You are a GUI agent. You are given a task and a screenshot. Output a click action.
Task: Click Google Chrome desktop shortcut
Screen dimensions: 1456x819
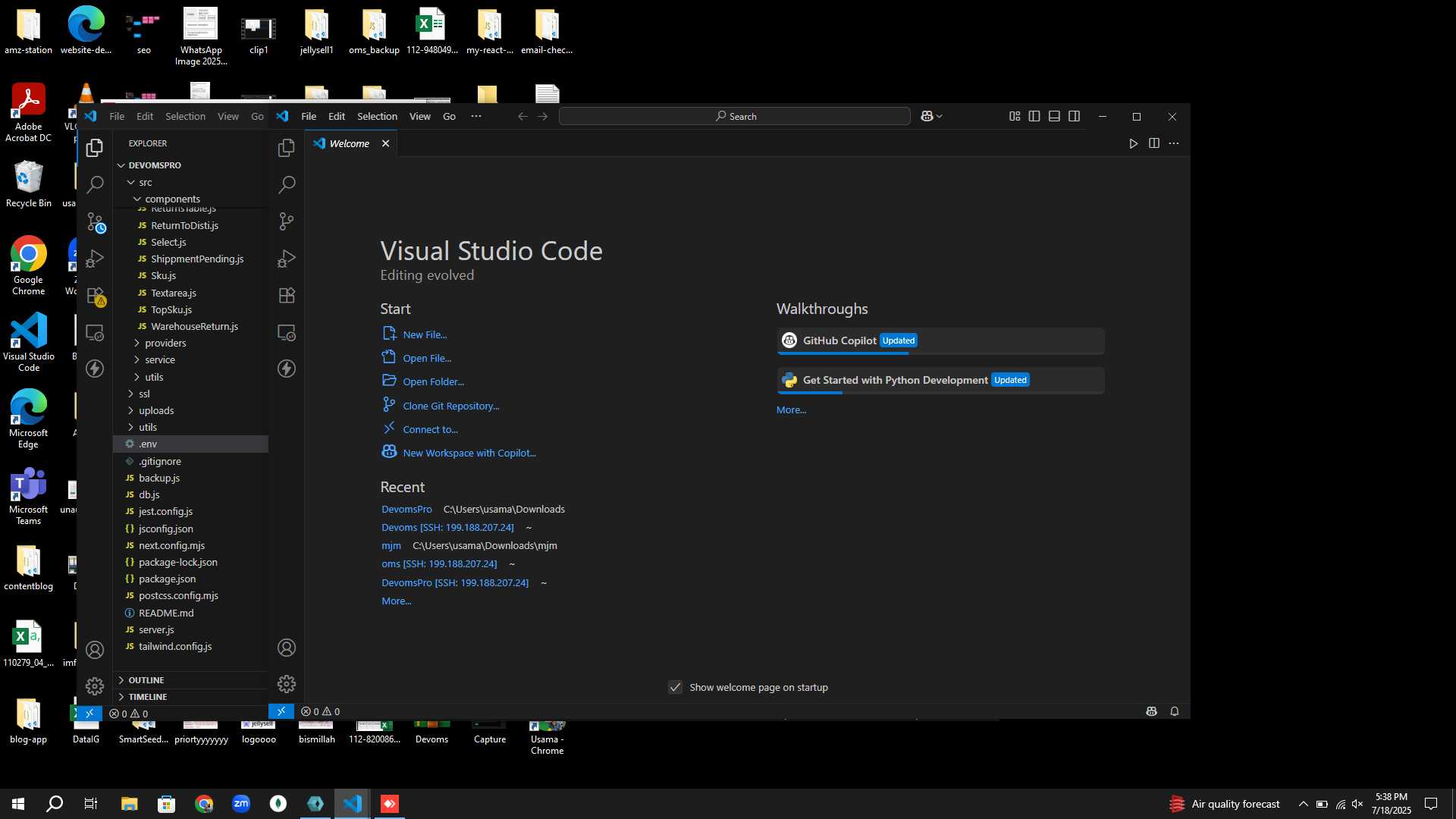[x=28, y=265]
